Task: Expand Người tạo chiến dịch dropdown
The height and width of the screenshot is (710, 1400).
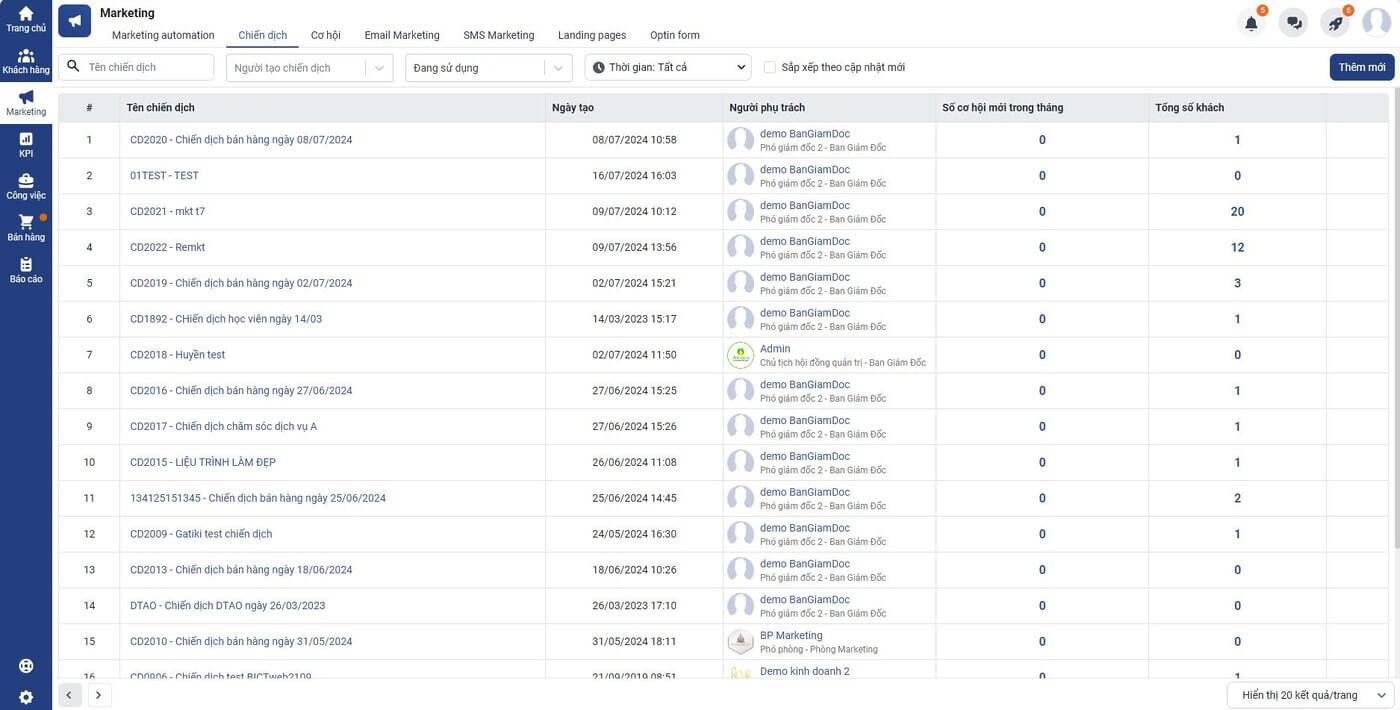Action: pyautogui.click(x=309, y=68)
